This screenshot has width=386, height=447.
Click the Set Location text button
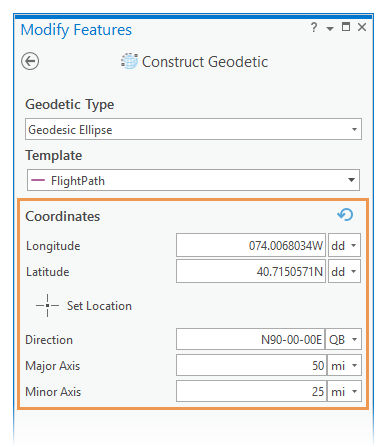point(99,306)
